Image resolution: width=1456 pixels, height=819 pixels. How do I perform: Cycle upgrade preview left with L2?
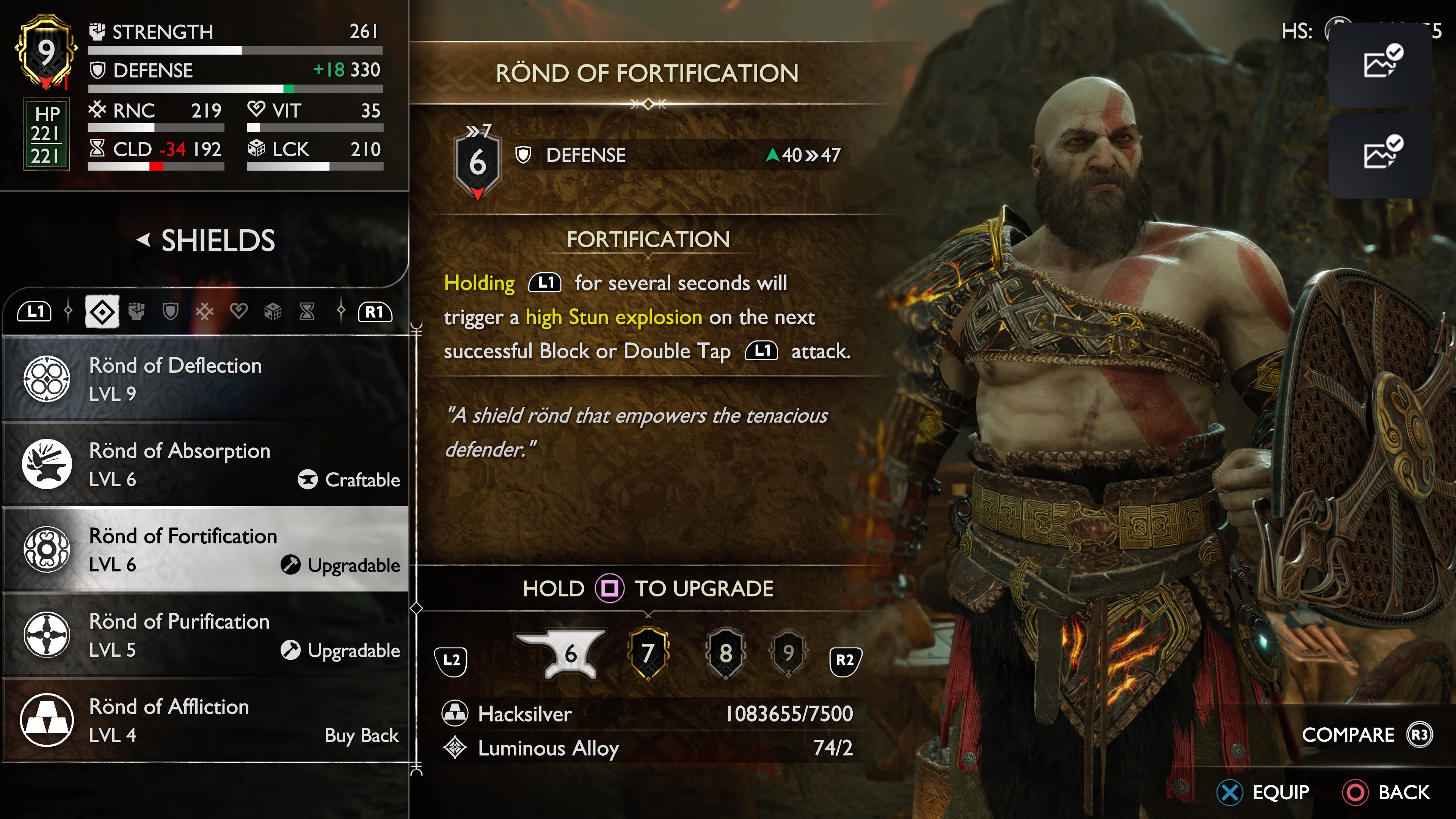(451, 660)
